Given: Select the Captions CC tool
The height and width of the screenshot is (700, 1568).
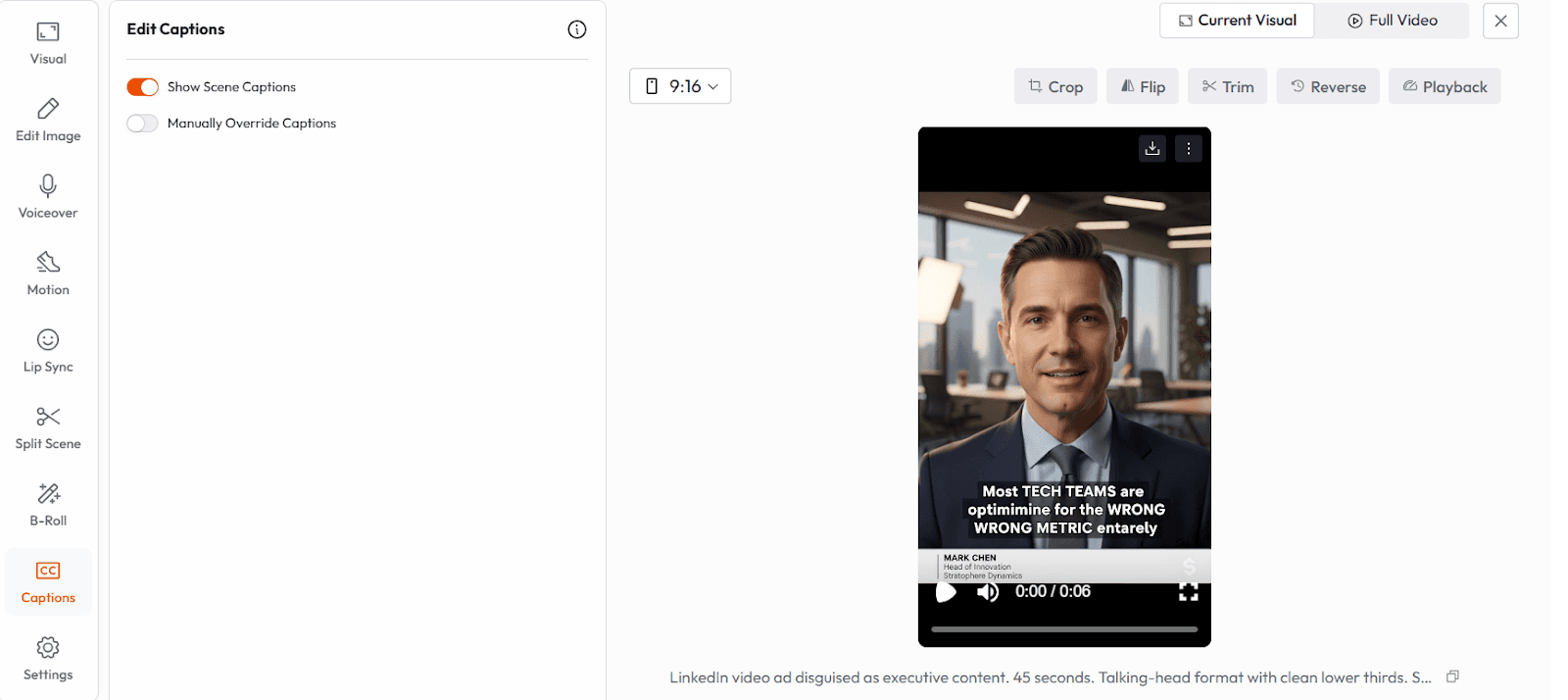Looking at the screenshot, I should (x=48, y=582).
